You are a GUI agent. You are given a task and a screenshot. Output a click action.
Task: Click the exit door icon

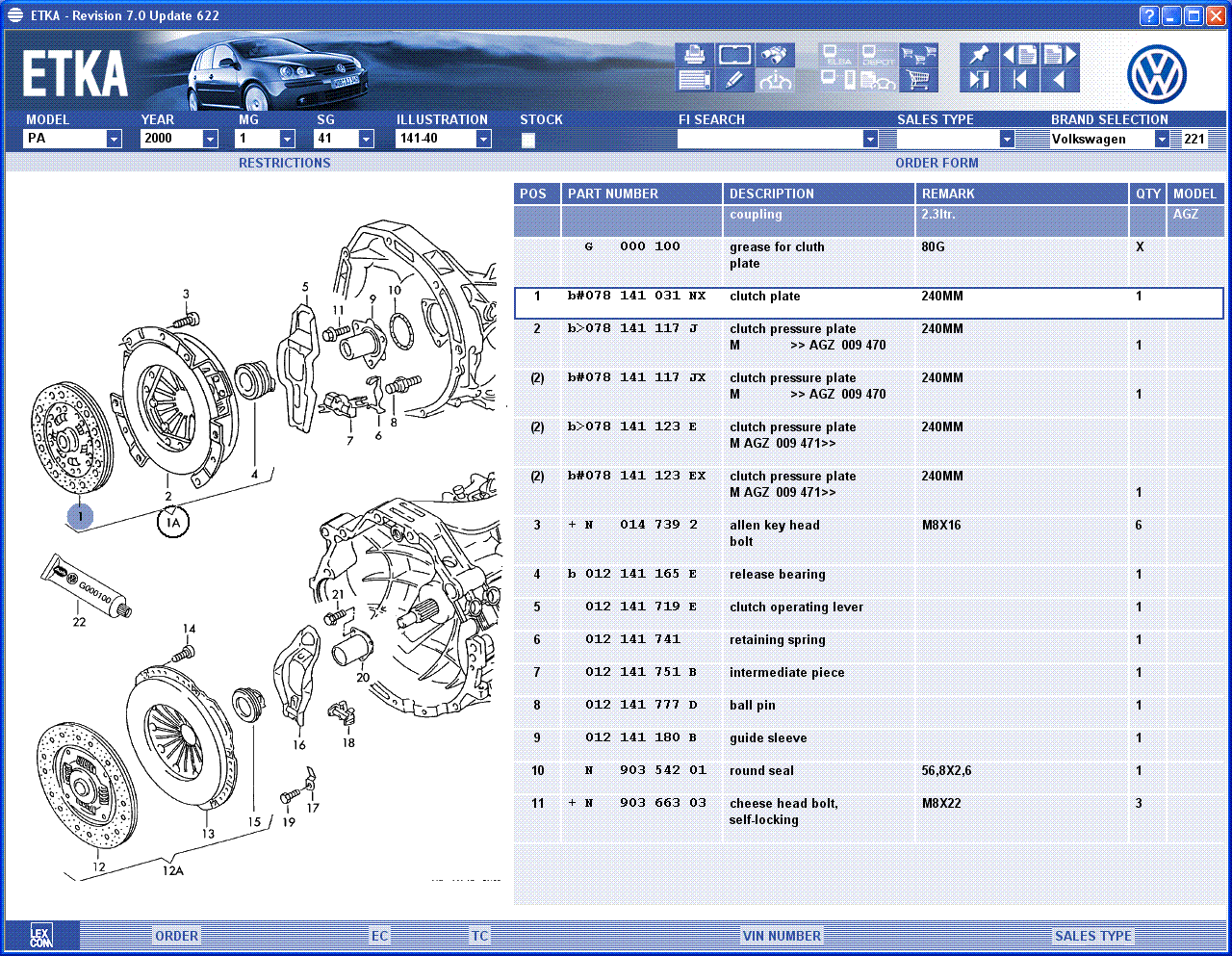pos(979,80)
